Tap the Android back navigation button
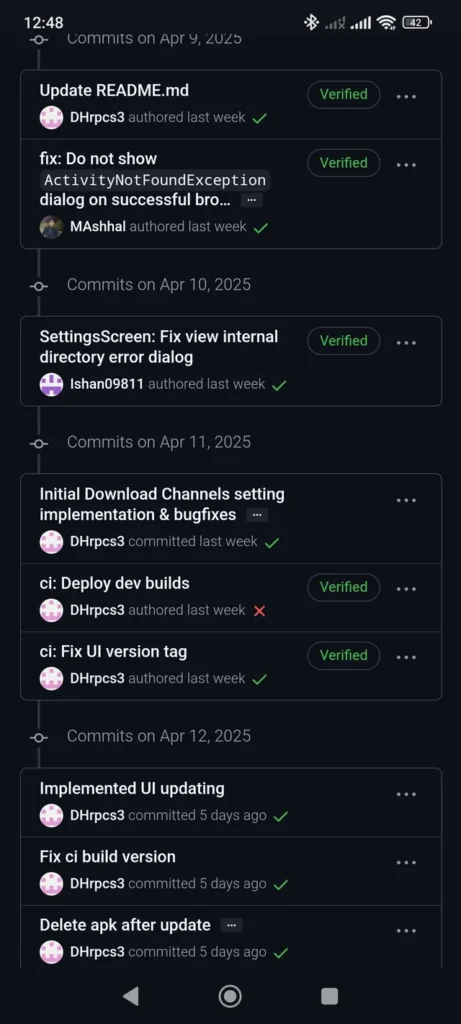The image size is (461, 1024). pyautogui.click(x=131, y=996)
